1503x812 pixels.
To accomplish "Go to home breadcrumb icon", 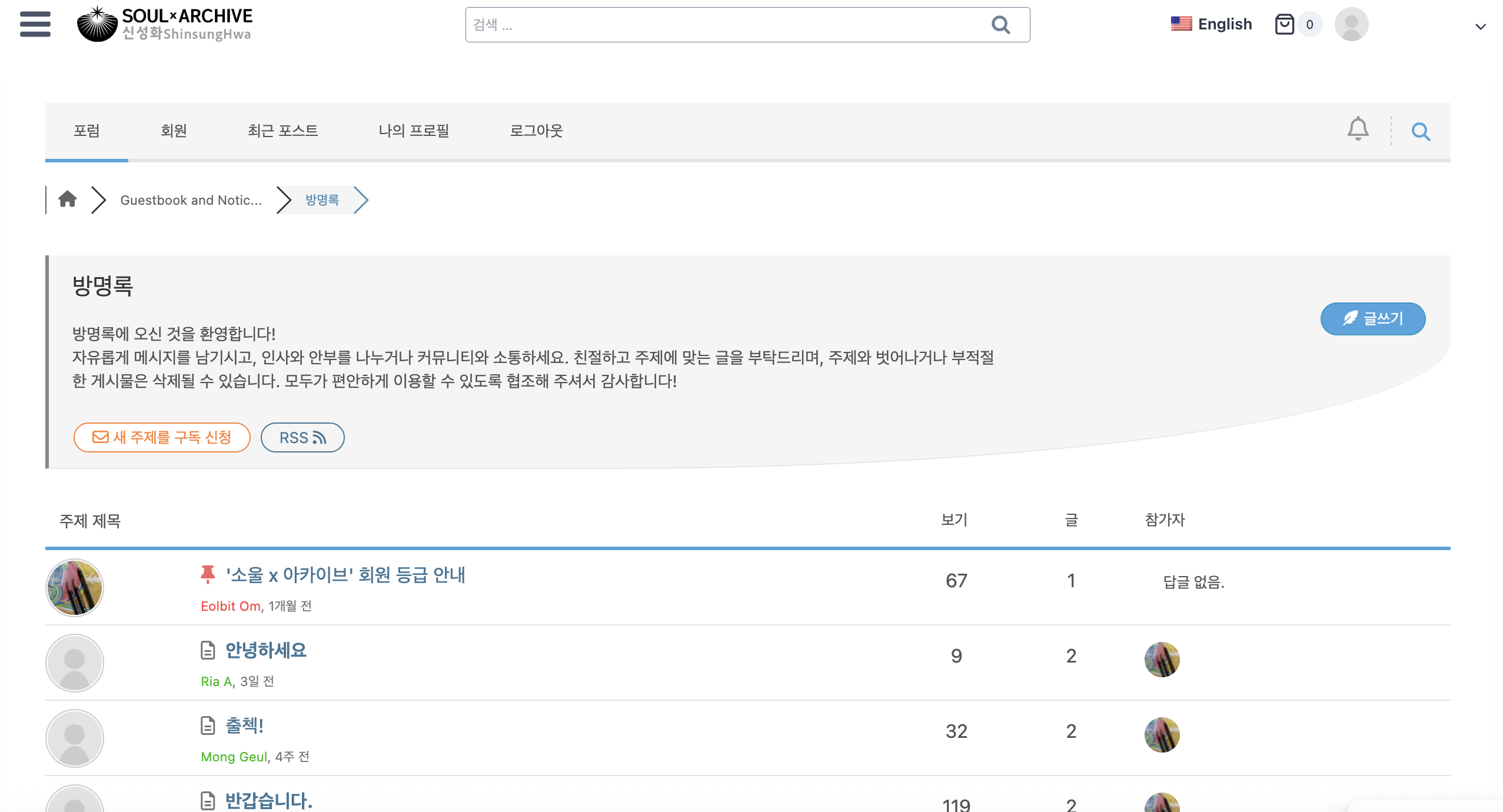I will click(x=68, y=199).
